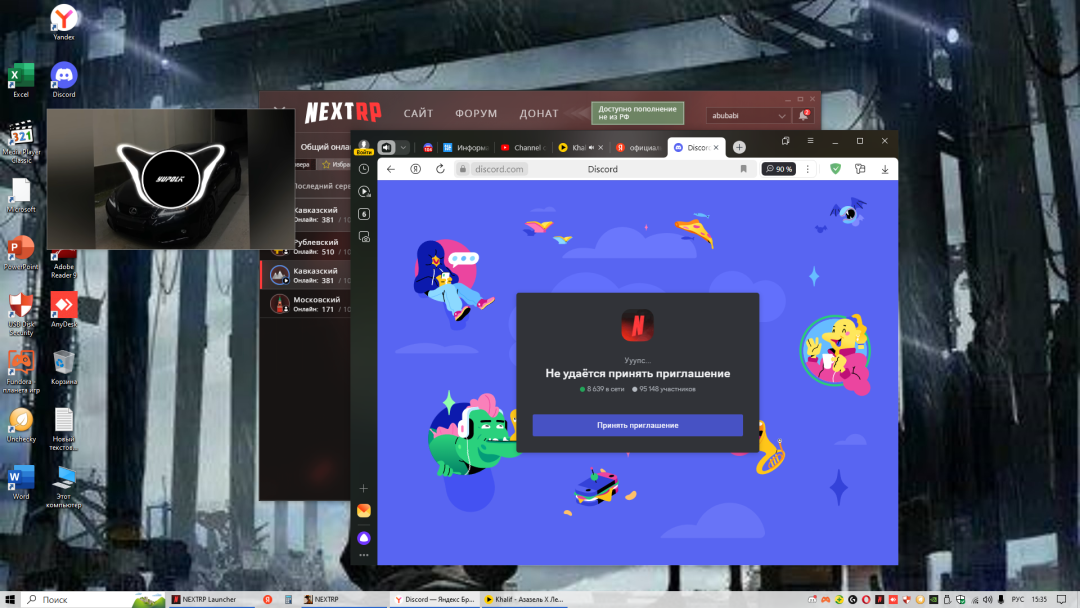The image size is (1080, 608).
Task: Open the taskbar notification center
Action: point(1062,600)
